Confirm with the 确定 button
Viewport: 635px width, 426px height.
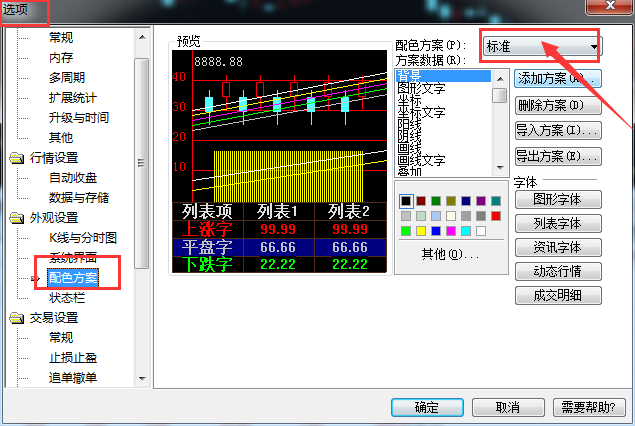pyautogui.click(x=427, y=407)
